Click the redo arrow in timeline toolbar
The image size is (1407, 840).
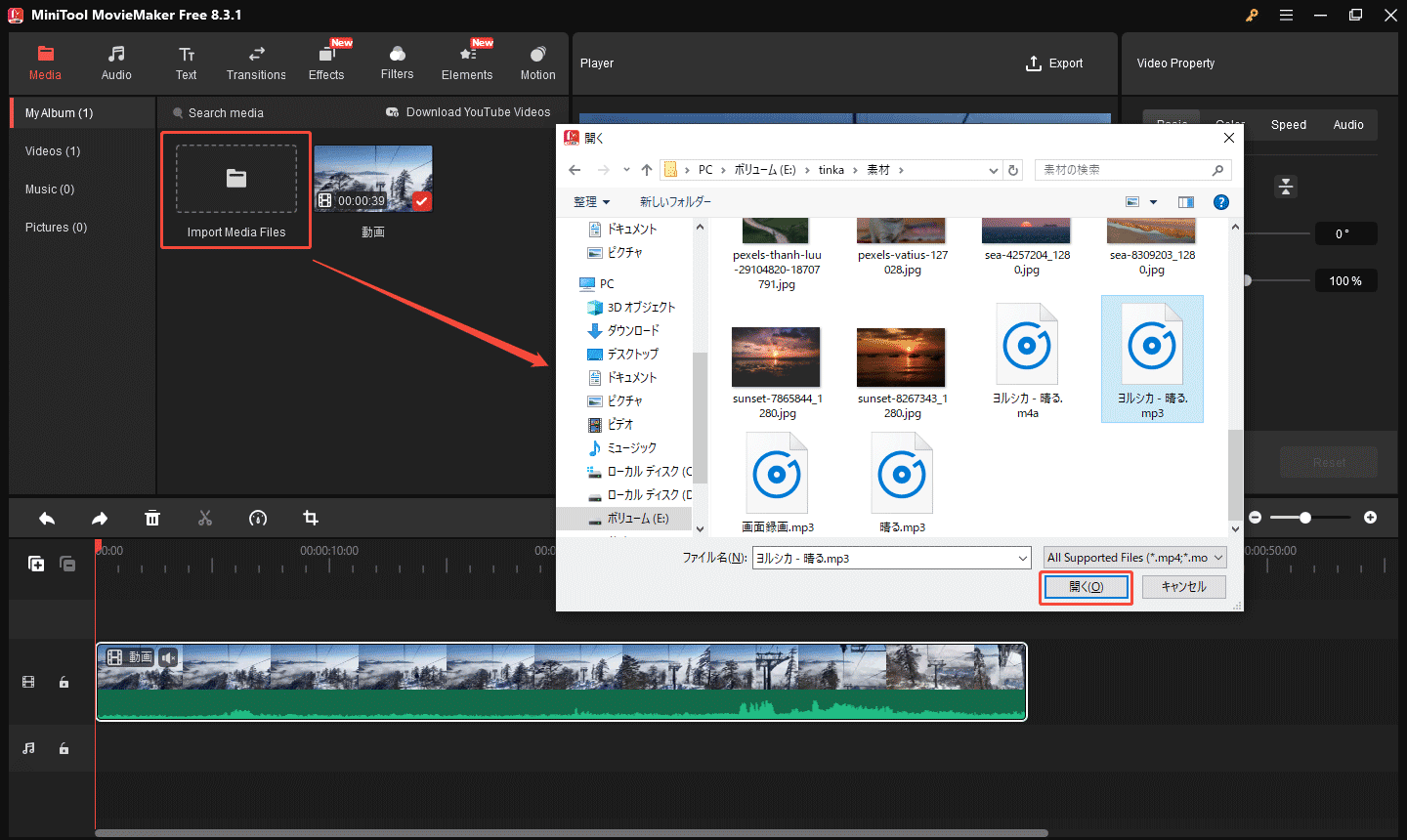click(100, 519)
